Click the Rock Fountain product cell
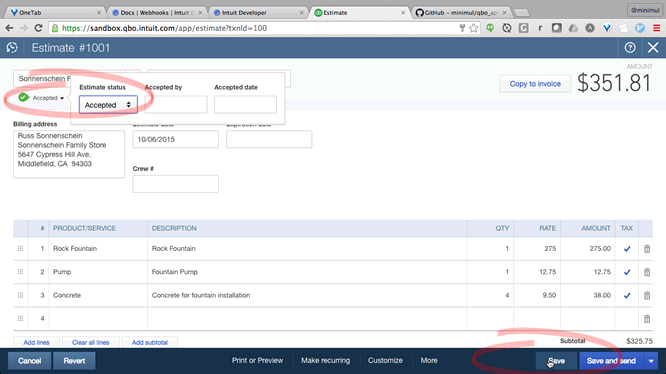Screen dimensions: 666x374 (98, 249)
